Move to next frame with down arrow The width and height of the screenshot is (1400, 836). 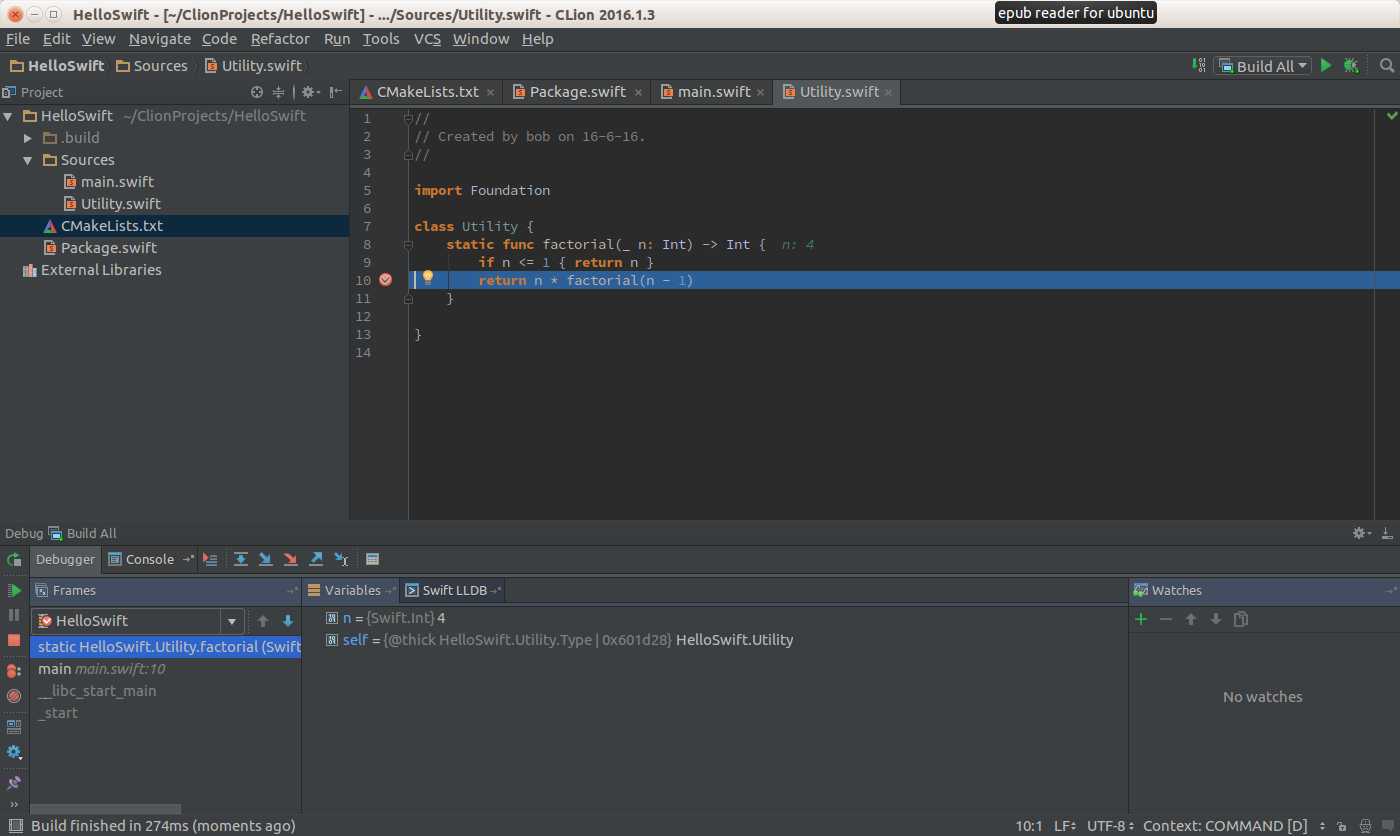288,621
